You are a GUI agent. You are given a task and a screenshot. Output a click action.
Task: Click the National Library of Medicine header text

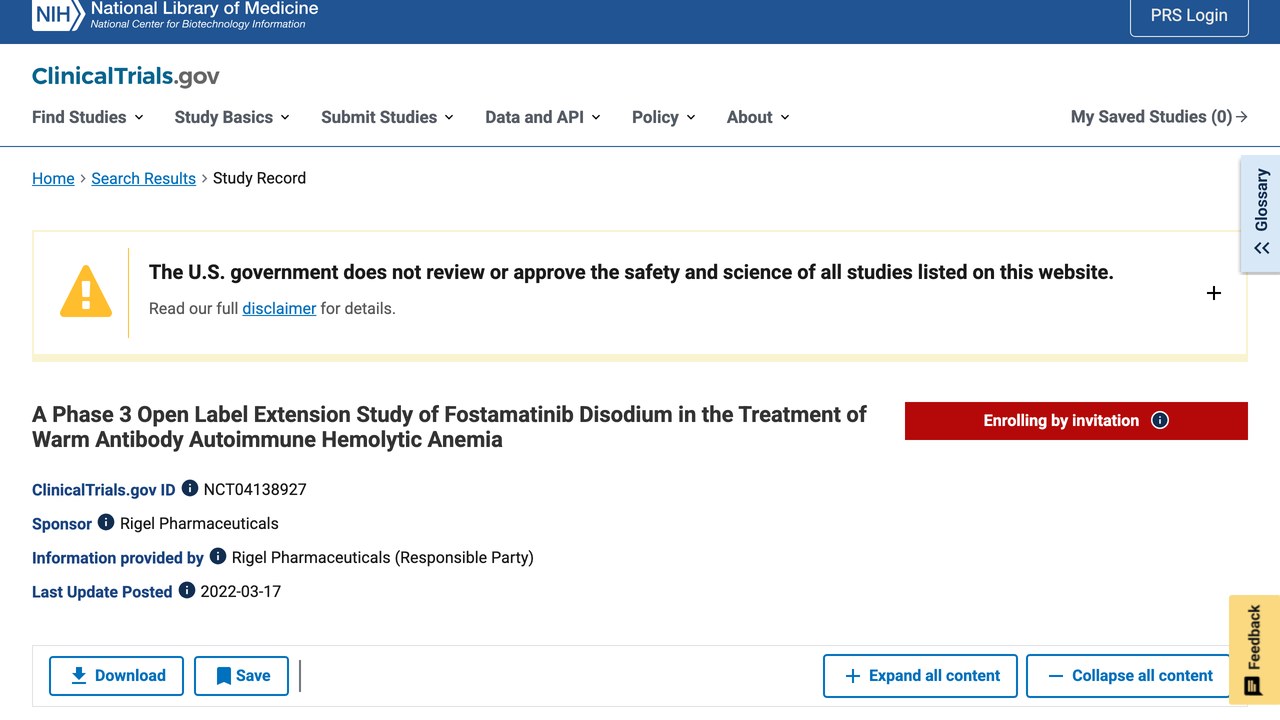204,9
